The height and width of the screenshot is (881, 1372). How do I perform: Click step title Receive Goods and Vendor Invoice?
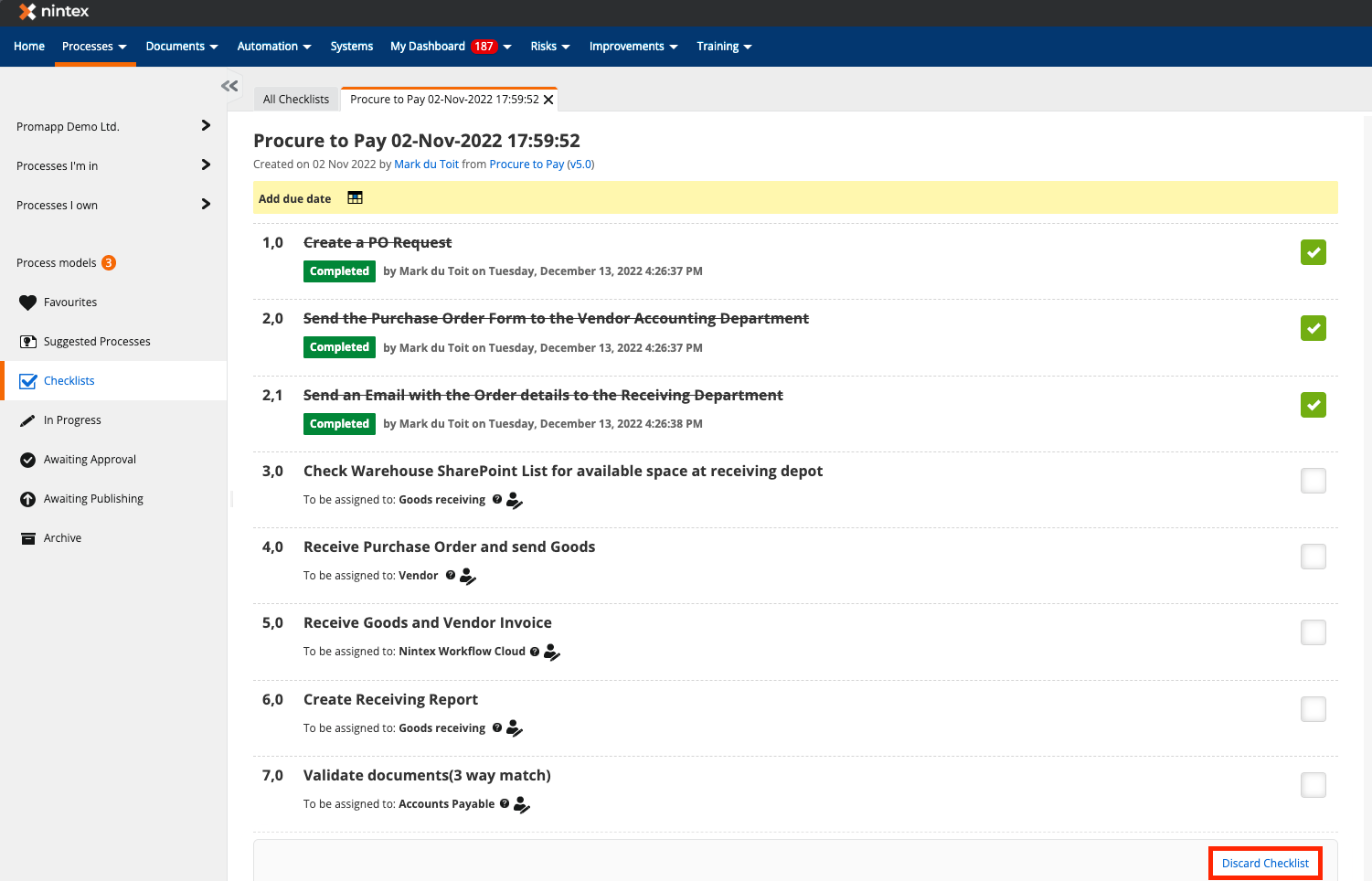(428, 623)
